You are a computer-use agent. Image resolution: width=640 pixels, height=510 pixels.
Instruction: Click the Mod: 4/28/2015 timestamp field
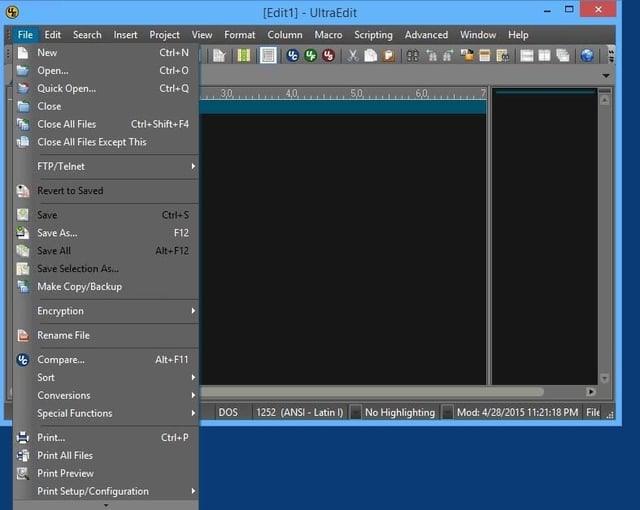(517, 412)
